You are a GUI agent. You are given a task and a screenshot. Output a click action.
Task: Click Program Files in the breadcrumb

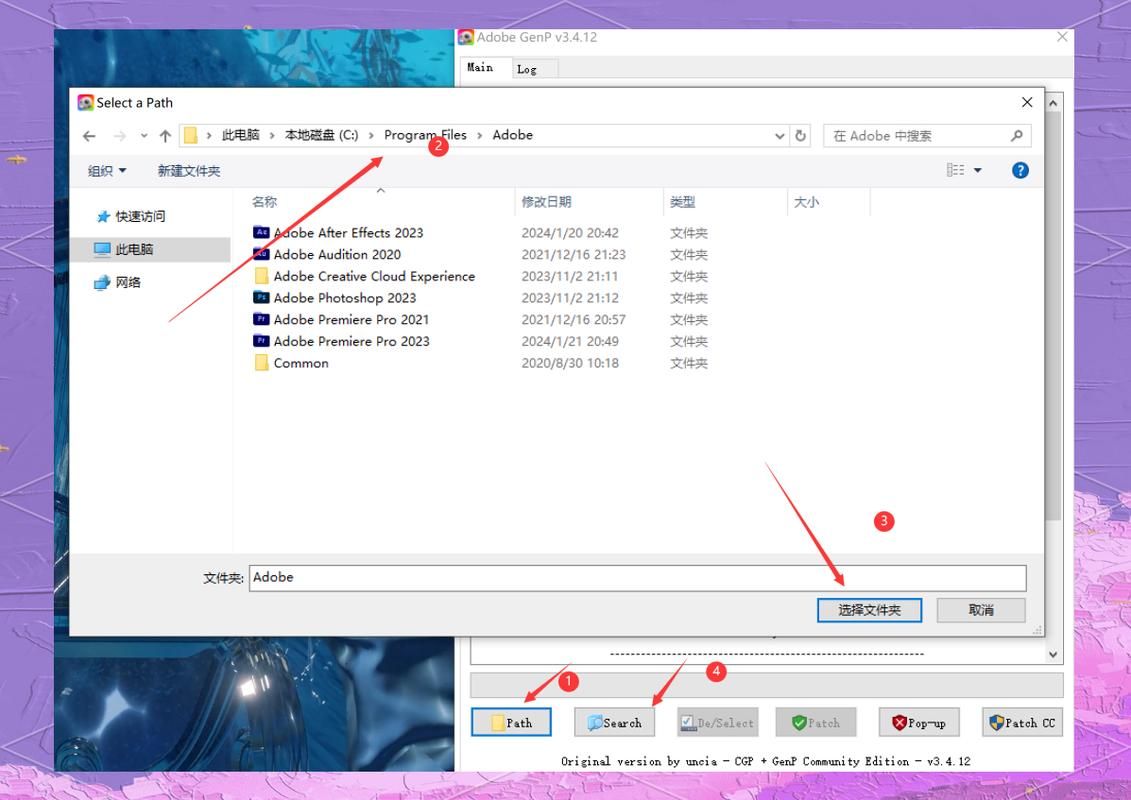[425, 135]
